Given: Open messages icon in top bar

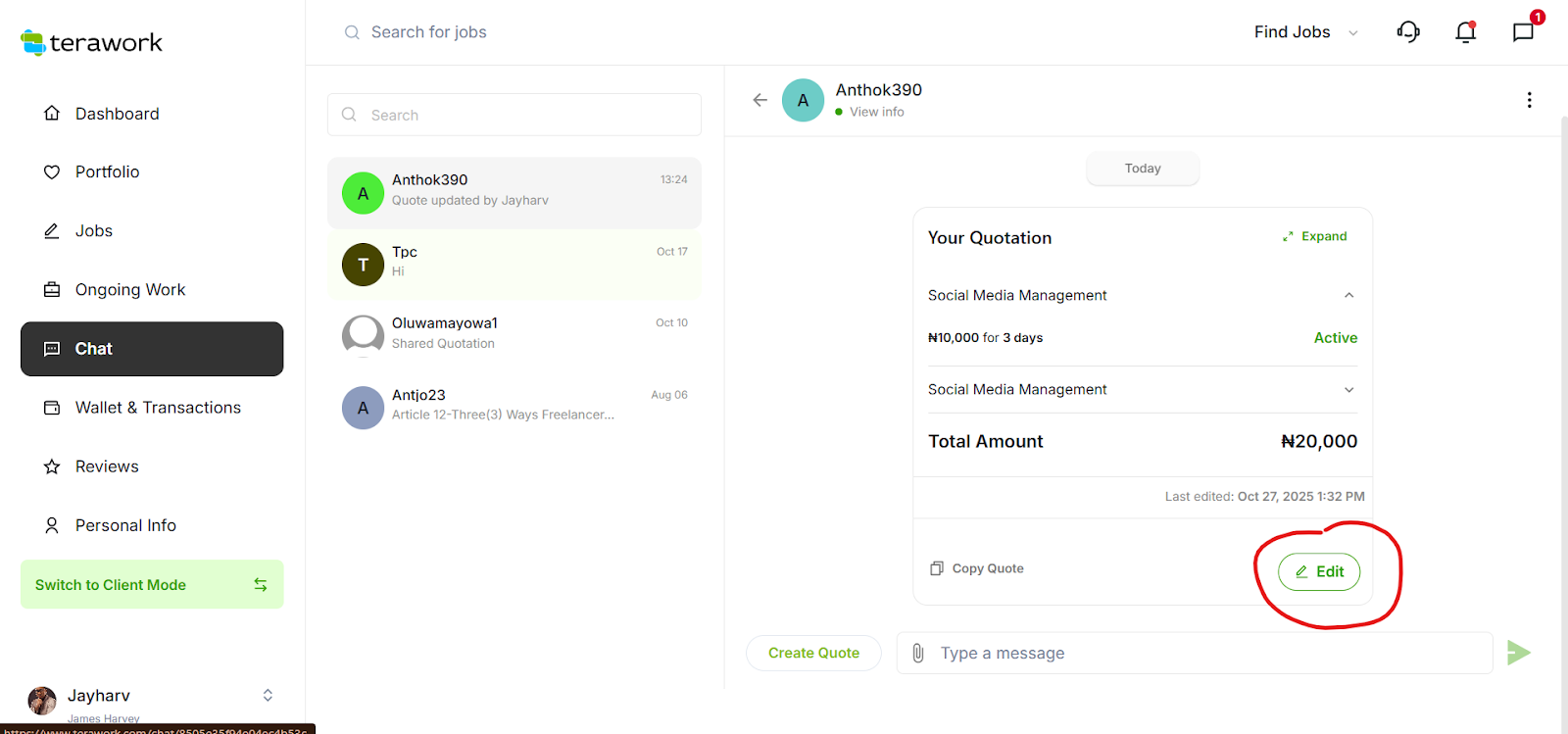Looking at the screenshot, I should pyautogui.click(x=1522, y=32).
